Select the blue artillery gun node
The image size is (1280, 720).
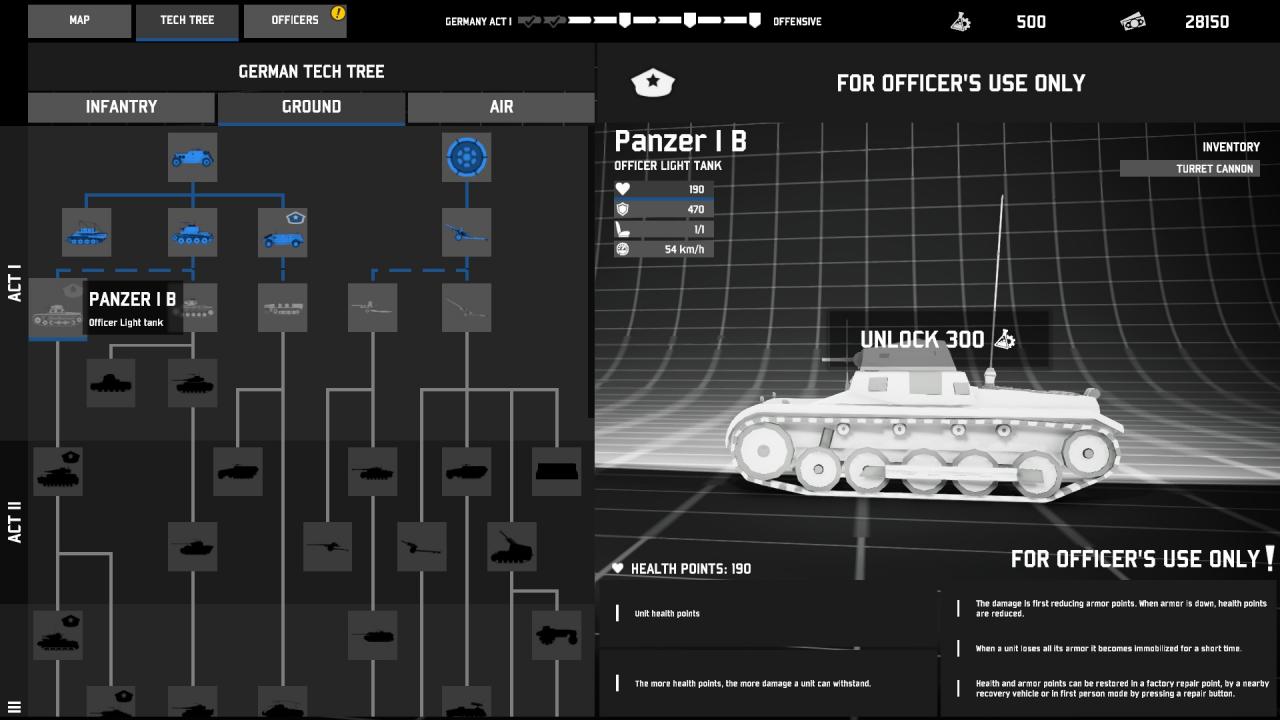point(466,233)
